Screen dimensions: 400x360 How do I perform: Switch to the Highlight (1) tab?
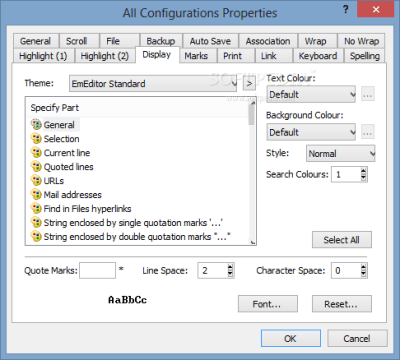pos(43,56)
